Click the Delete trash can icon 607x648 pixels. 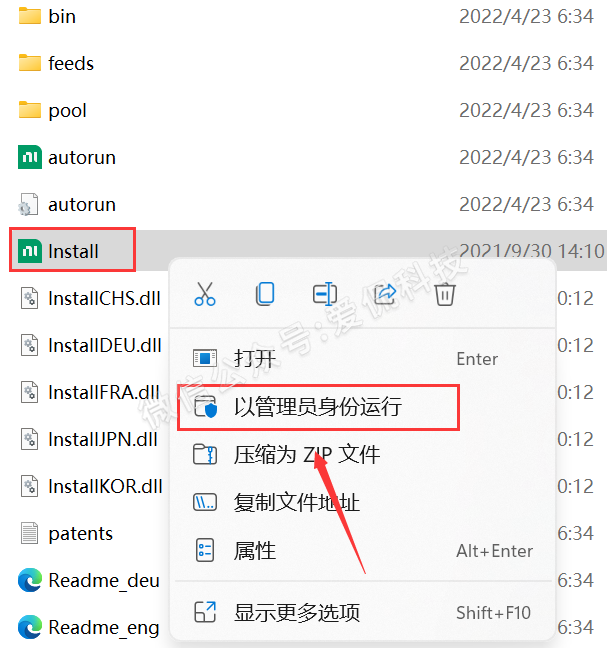[445, 294]
